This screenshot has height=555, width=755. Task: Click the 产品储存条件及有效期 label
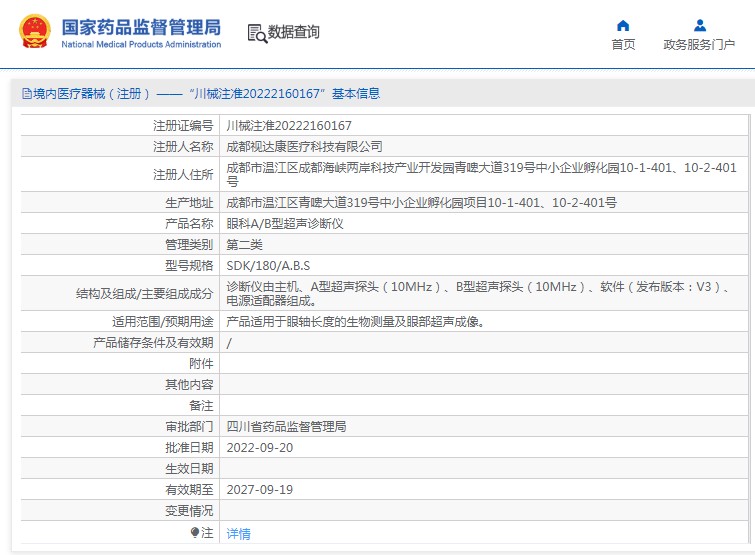click(x=153, y=343)
